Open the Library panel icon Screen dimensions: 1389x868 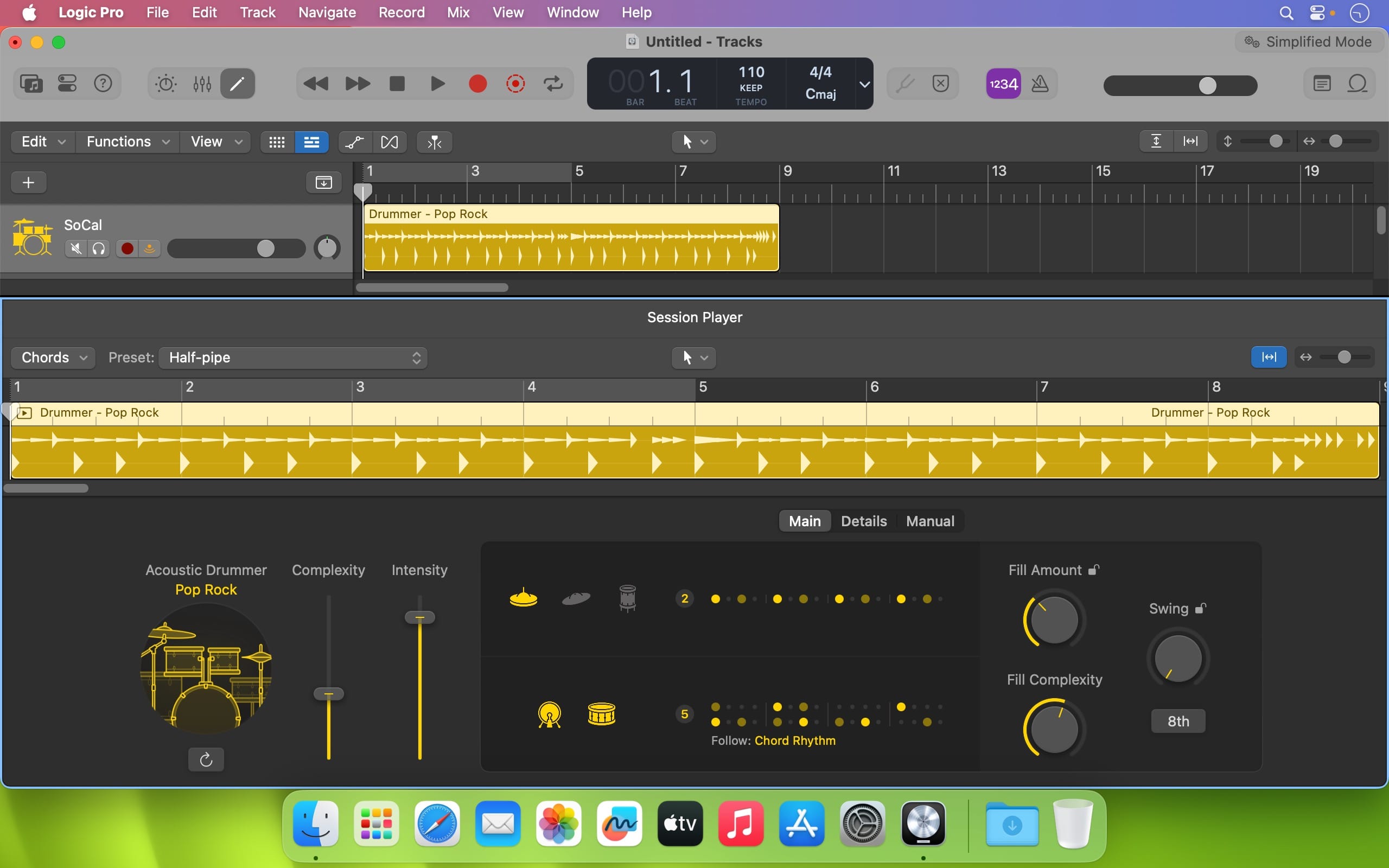(31, 84)
